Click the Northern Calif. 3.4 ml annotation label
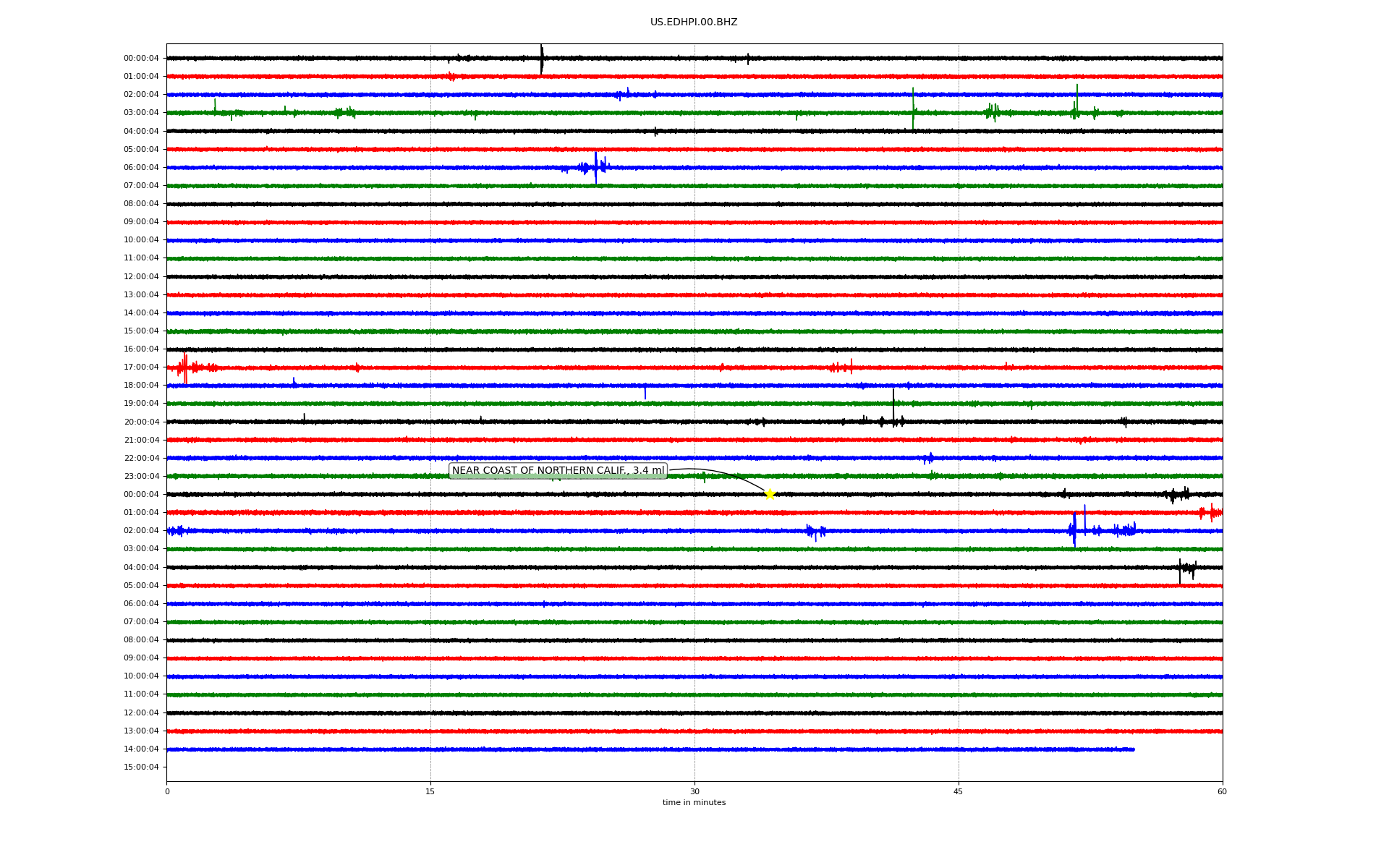 pos(558,471)
